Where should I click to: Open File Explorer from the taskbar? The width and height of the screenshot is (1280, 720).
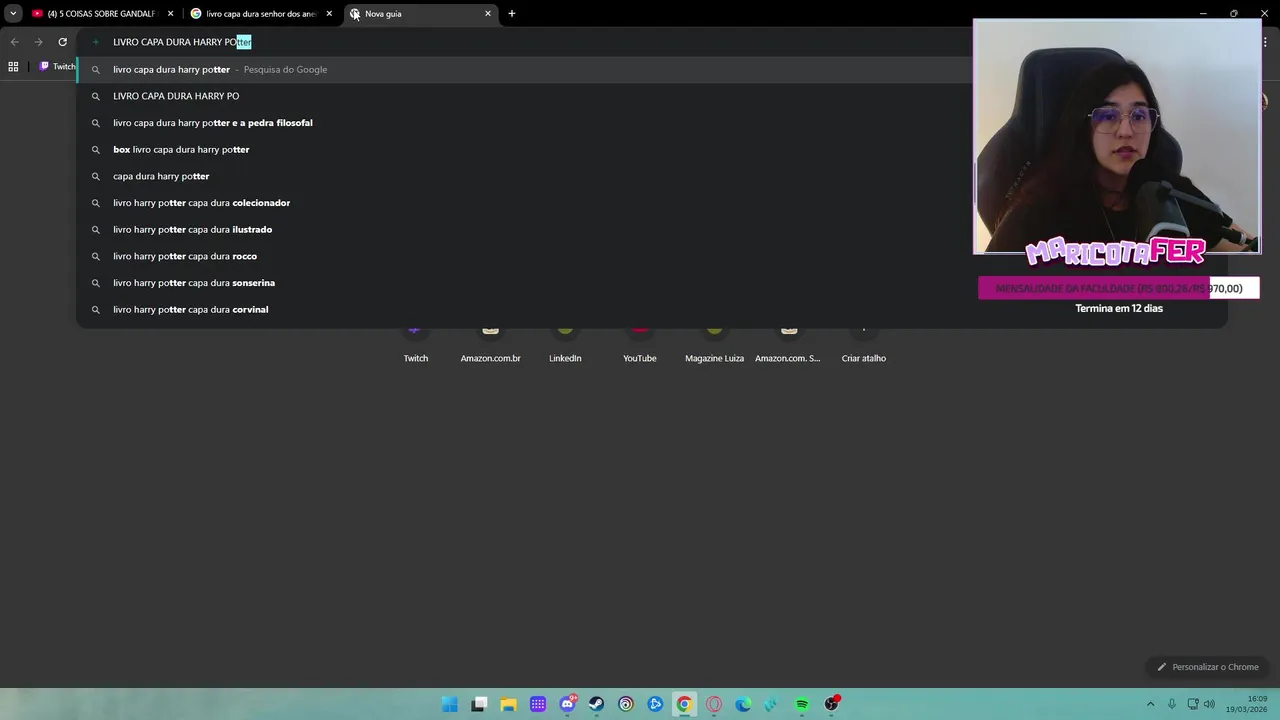pos(508,704)
